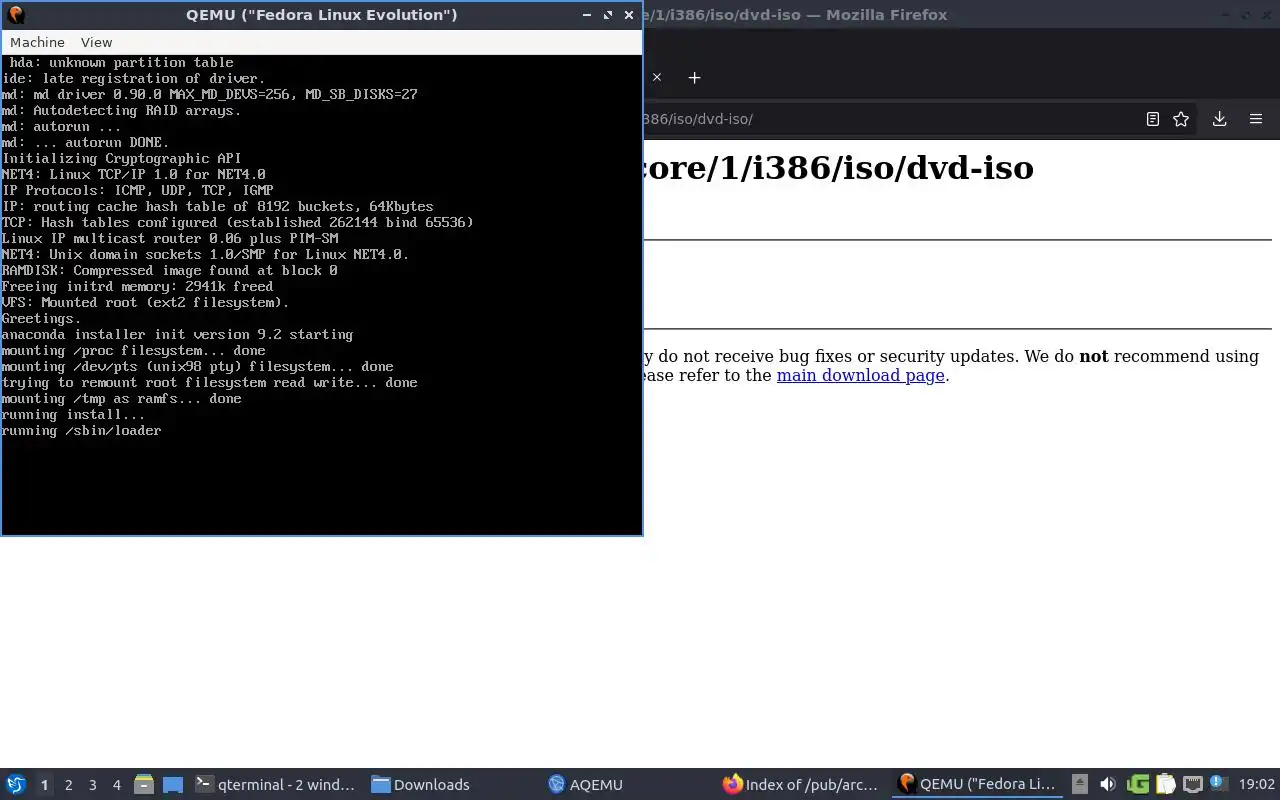Screen dimensions: 1280x800
Task: Minimize the QEMU window
Action: pyautogui.click(x=587, y=15)
